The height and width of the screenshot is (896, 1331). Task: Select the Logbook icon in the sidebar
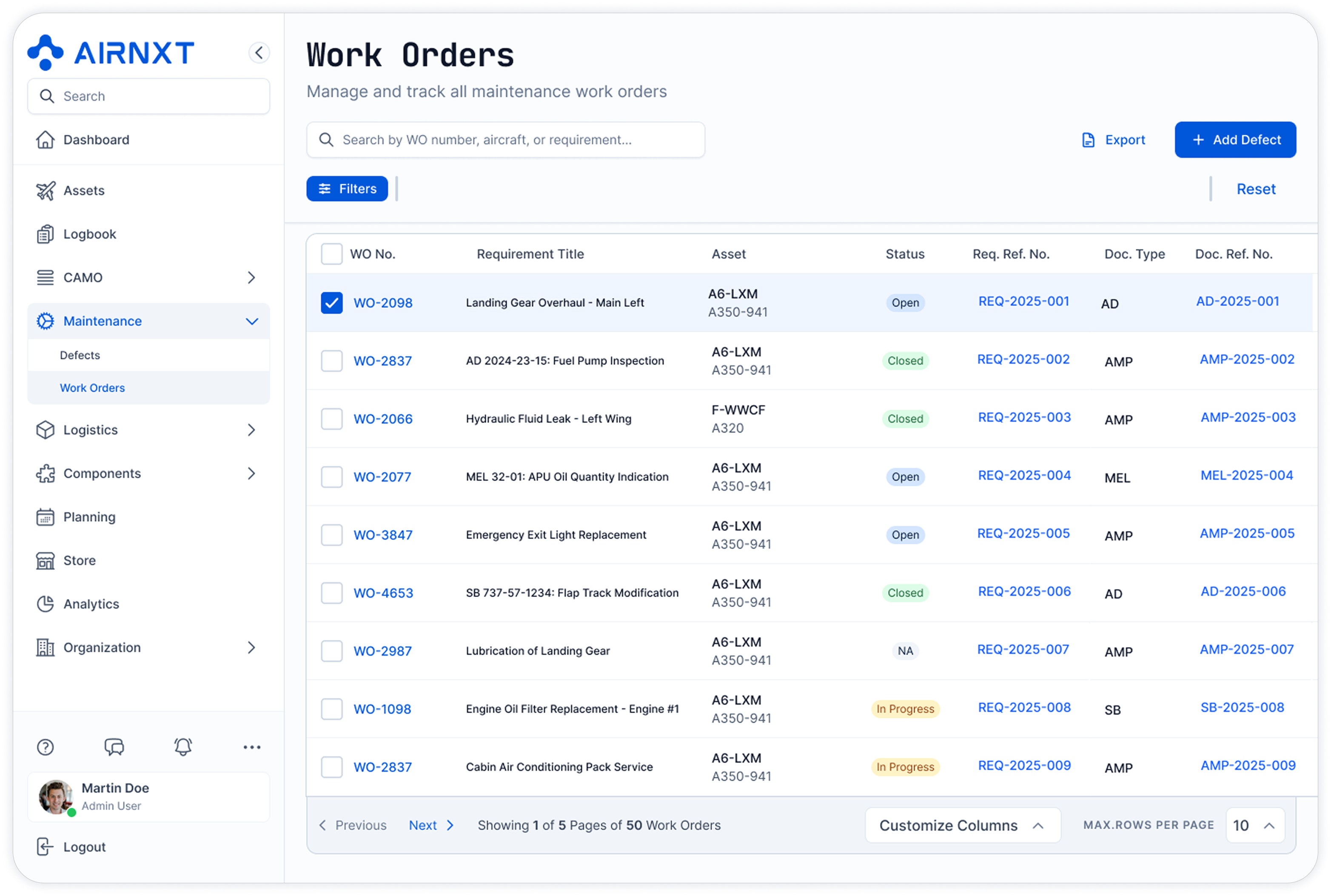tap(46, 234)
